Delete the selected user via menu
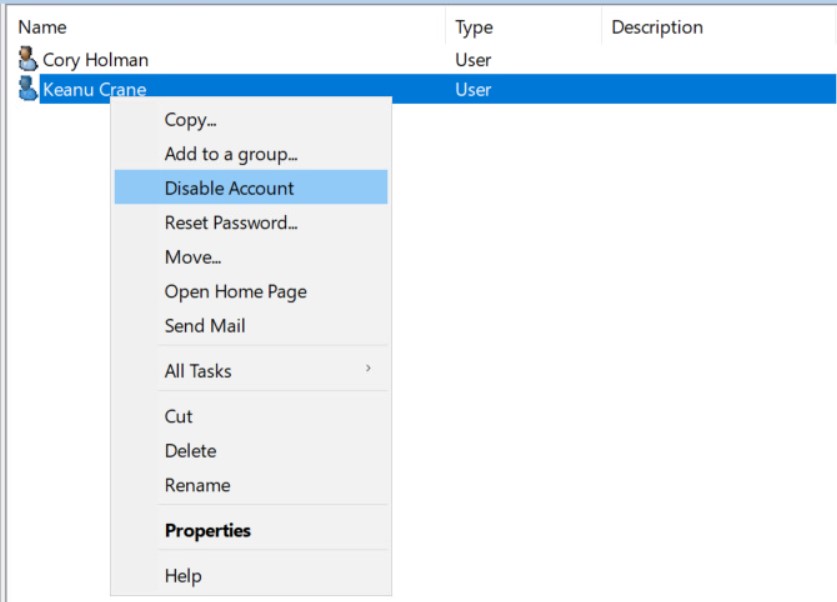837x602 pixels. [190, 451]
